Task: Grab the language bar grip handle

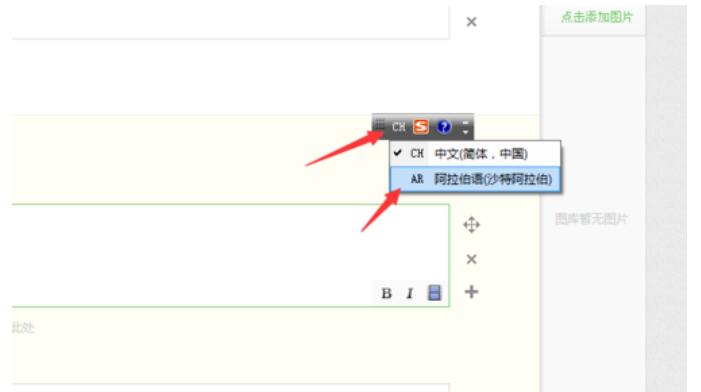Action: coord(379,125)
